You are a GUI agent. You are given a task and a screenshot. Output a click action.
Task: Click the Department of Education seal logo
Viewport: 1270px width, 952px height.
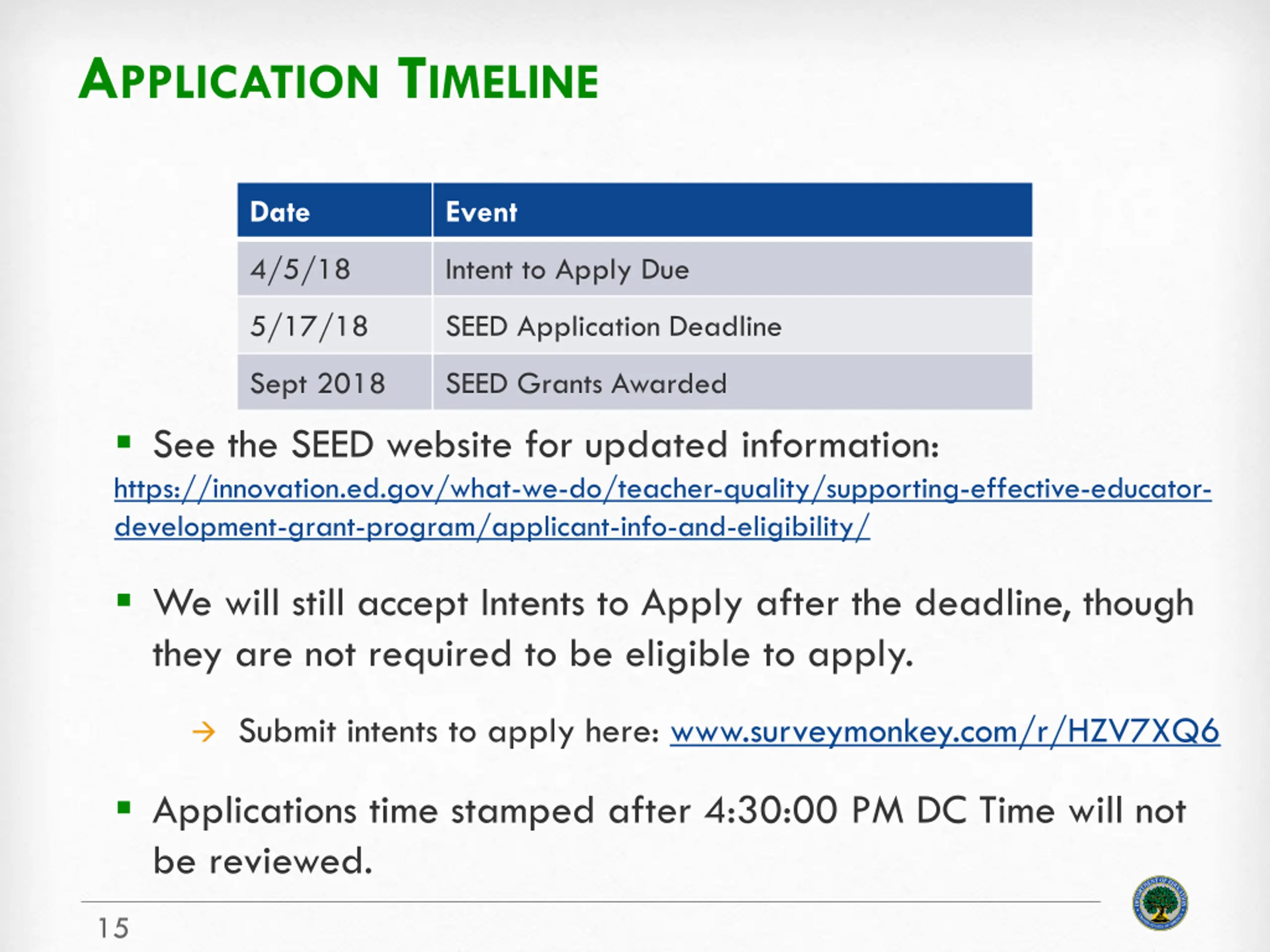[1160, 902]
